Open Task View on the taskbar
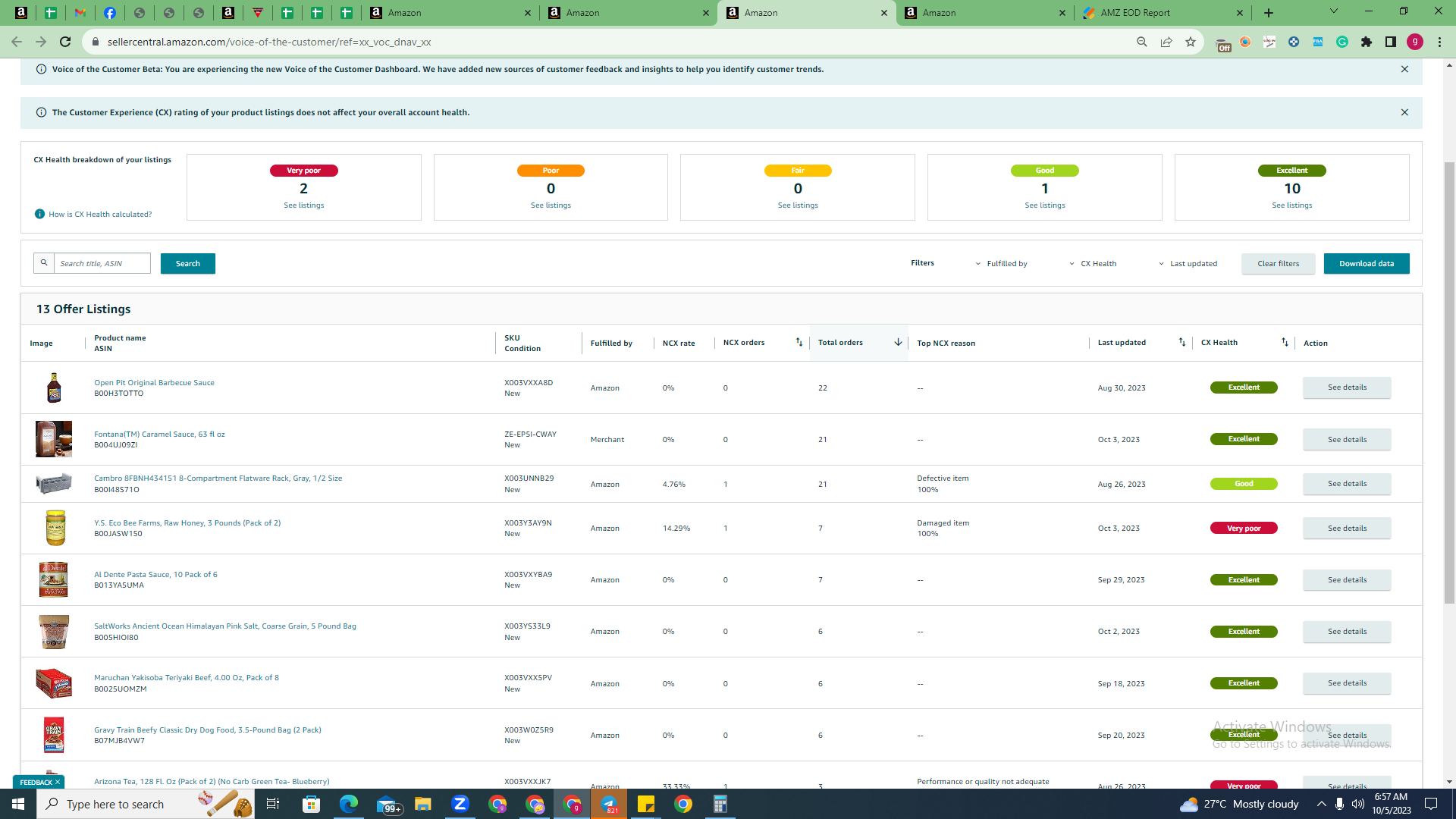Image resolution: width=1456 pixels, height=819 pixels. coord(273,804)
